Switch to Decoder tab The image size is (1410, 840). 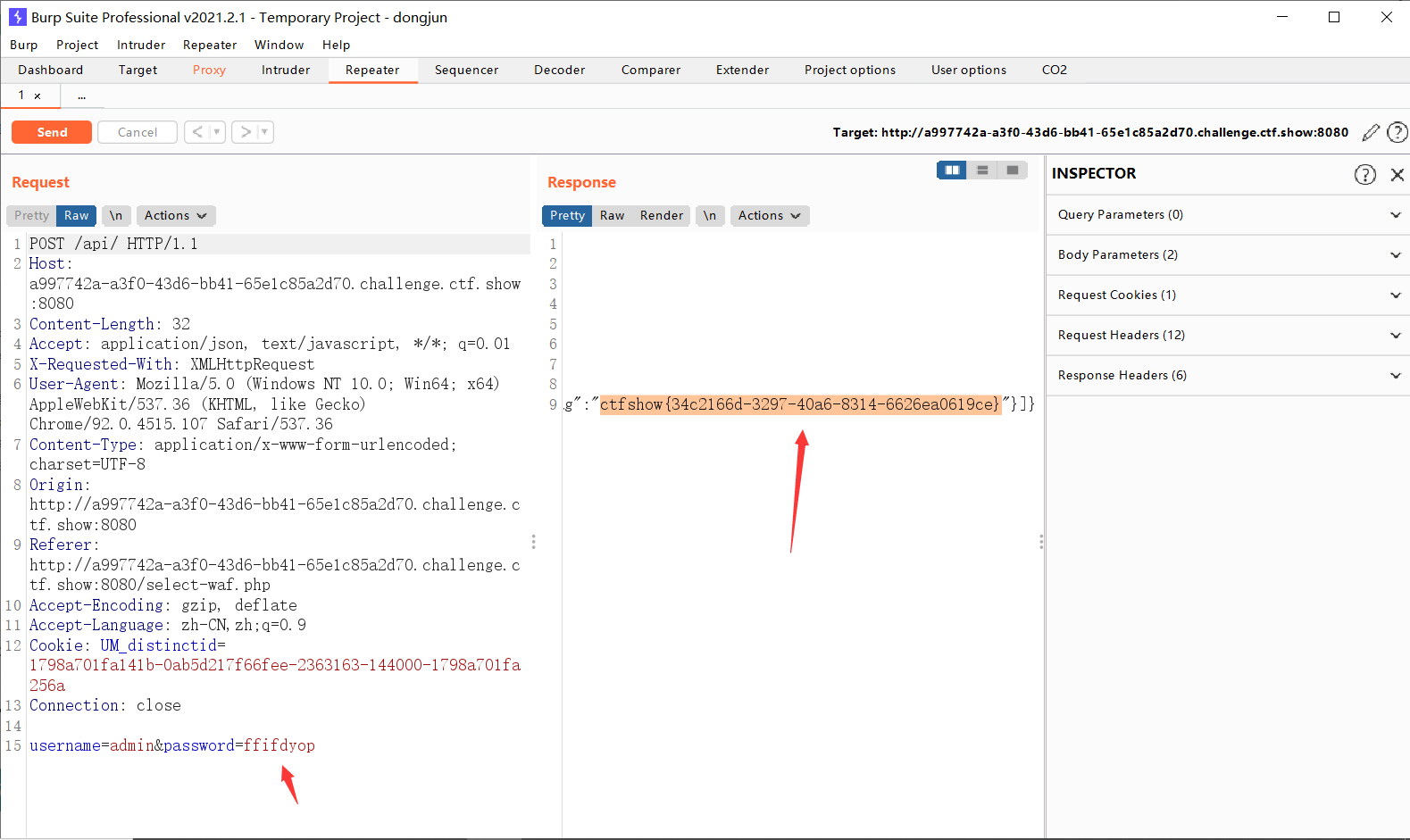[x=559, y=70]
